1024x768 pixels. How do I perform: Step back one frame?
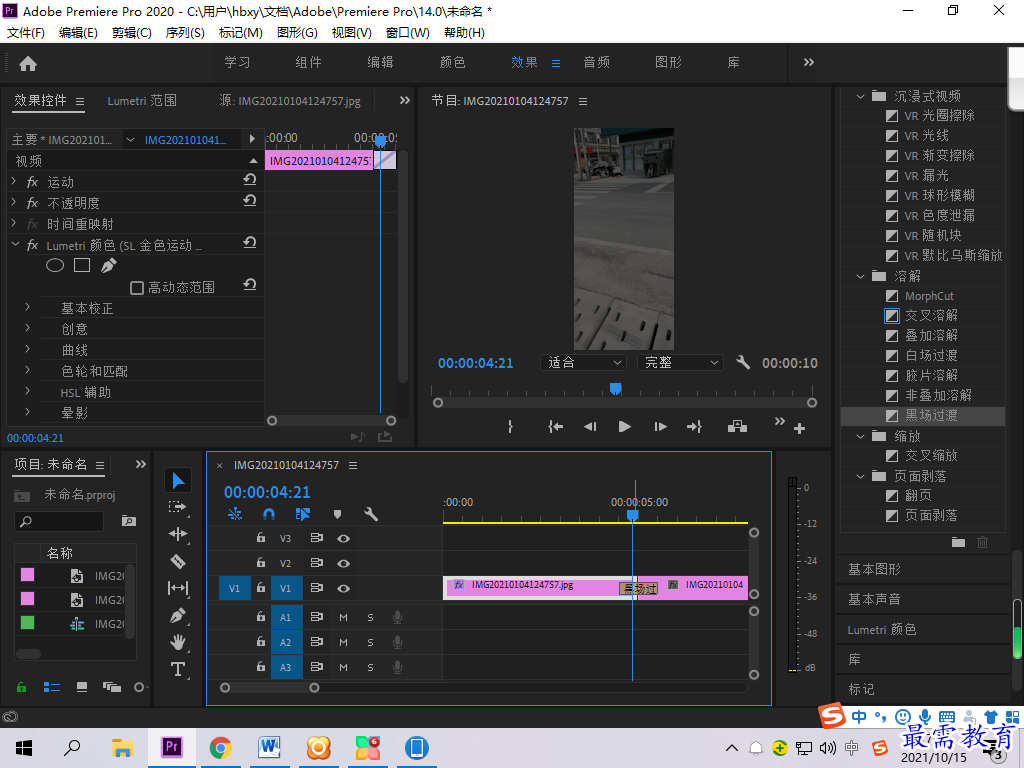(x=590, y=426)
